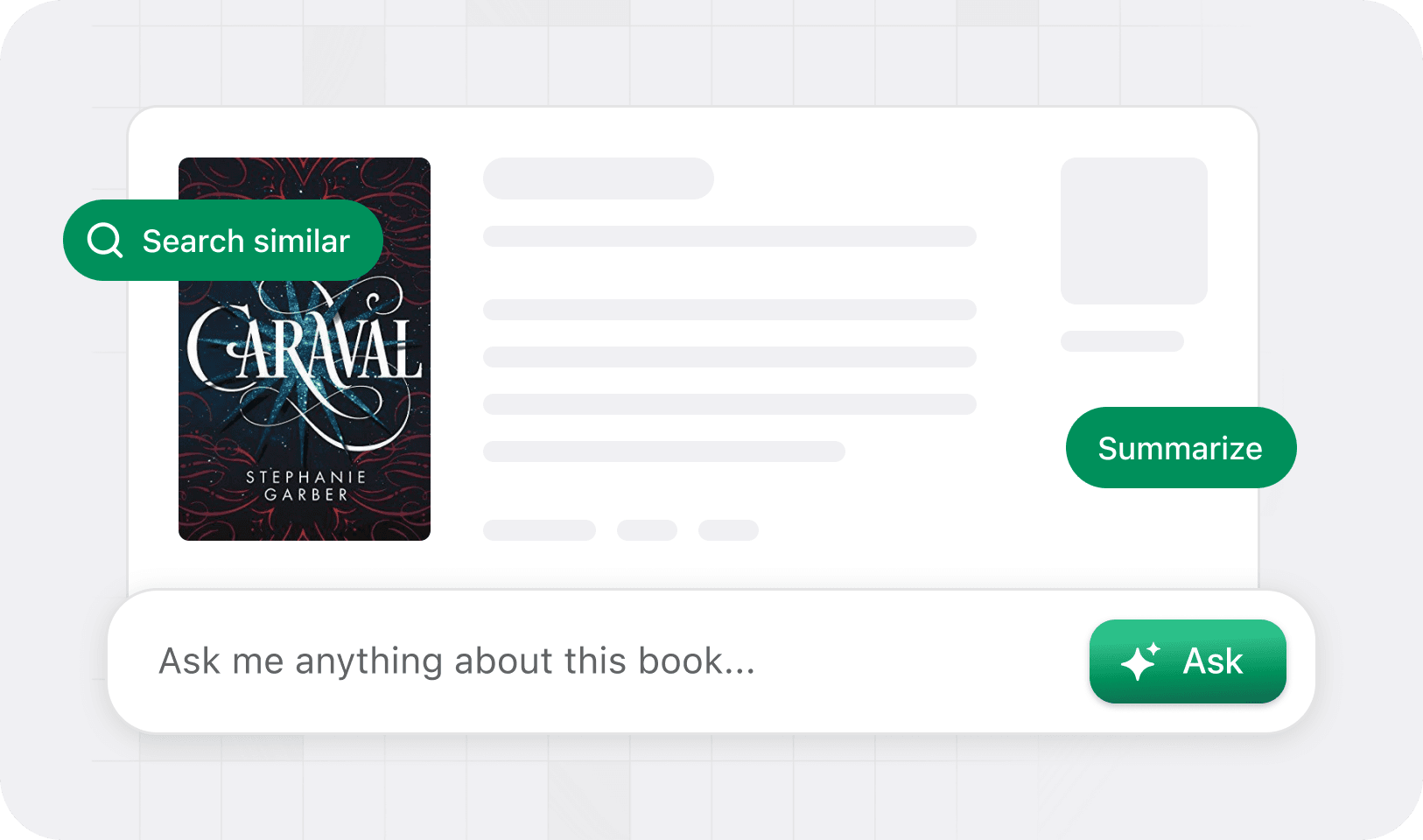Click the CARAVAL title on the cover
This screenshot has width=1423, height=840.
click(305, 350)
